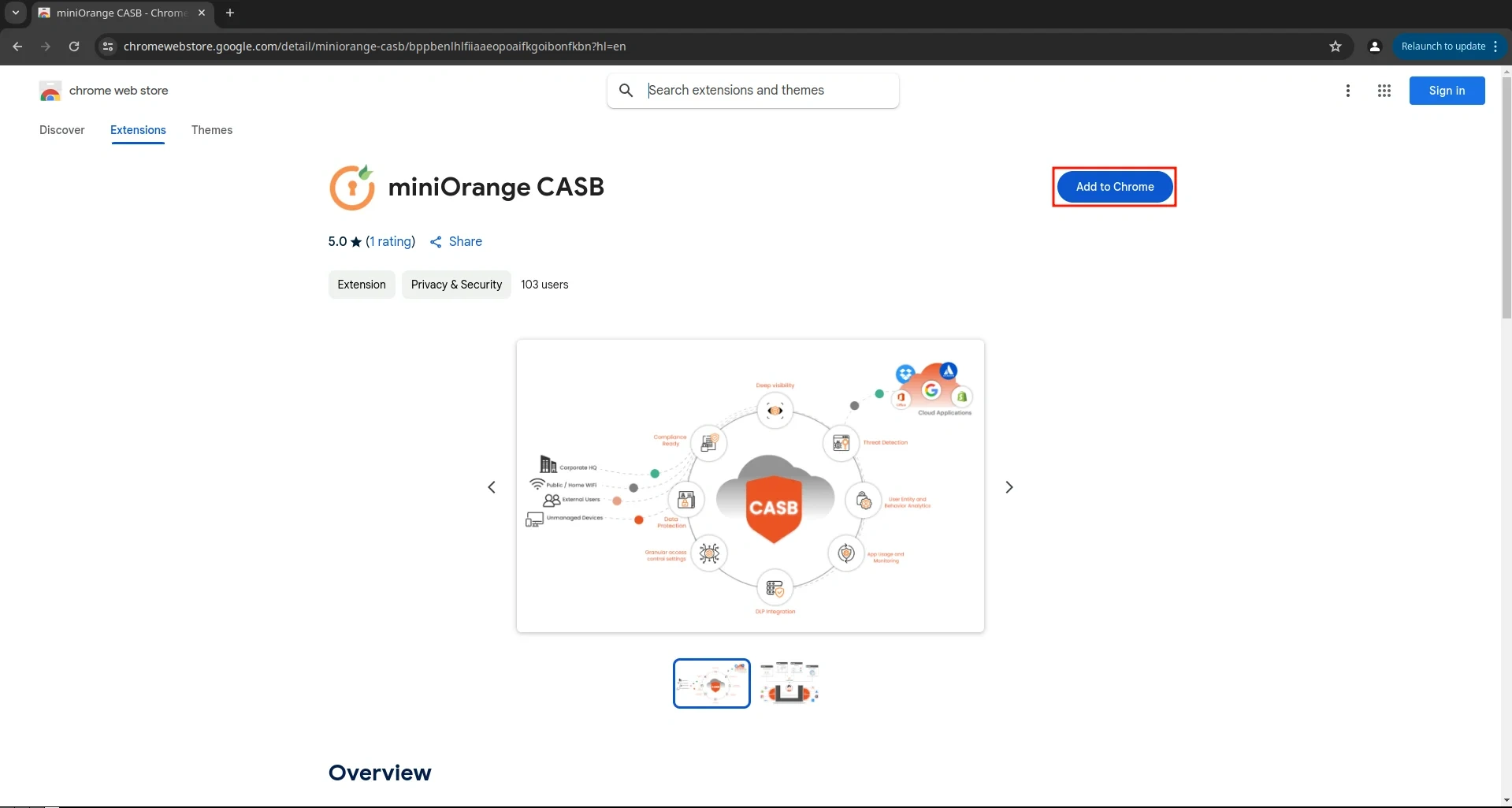Click the miniOrange CASB extension logo
Image resolution: width=1512 pixels, height=808 pixels.
click(351, 188)
